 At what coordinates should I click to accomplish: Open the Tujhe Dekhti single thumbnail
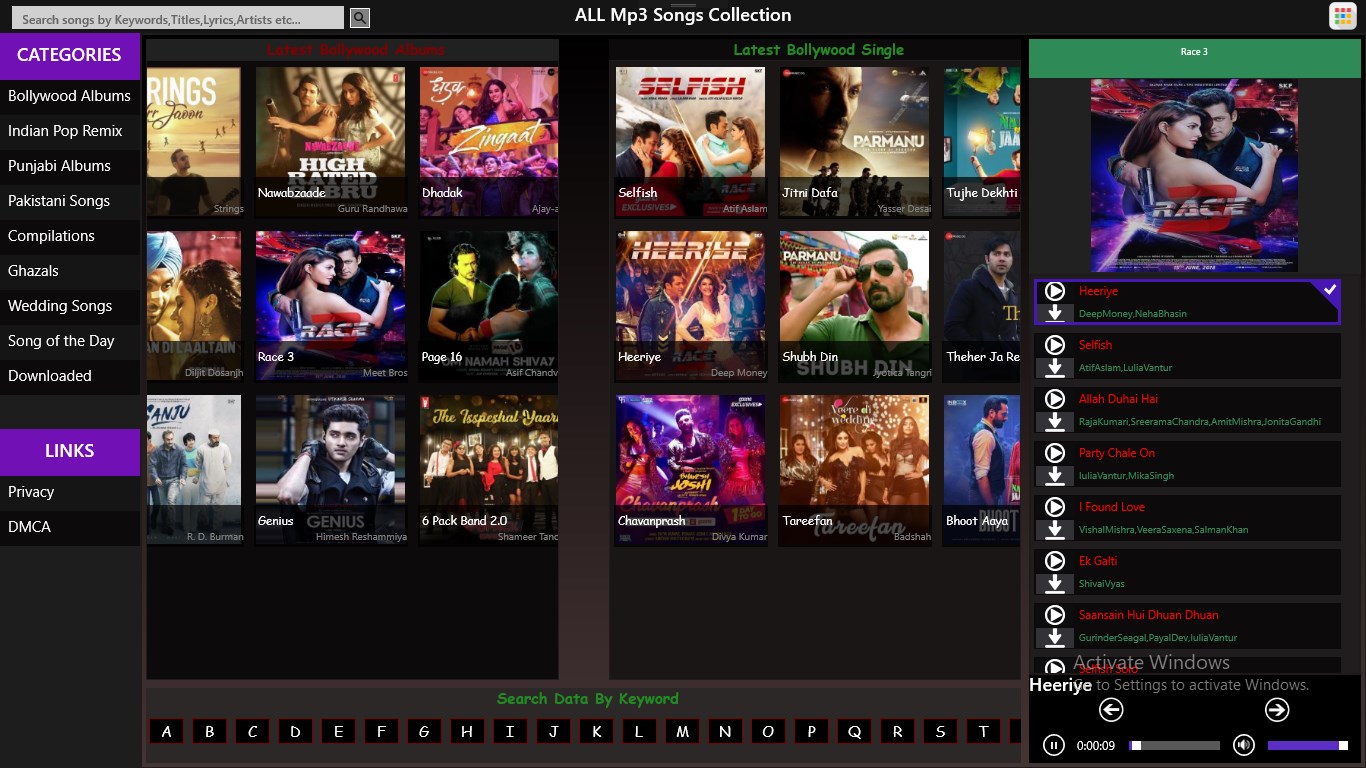click(982, 142)
